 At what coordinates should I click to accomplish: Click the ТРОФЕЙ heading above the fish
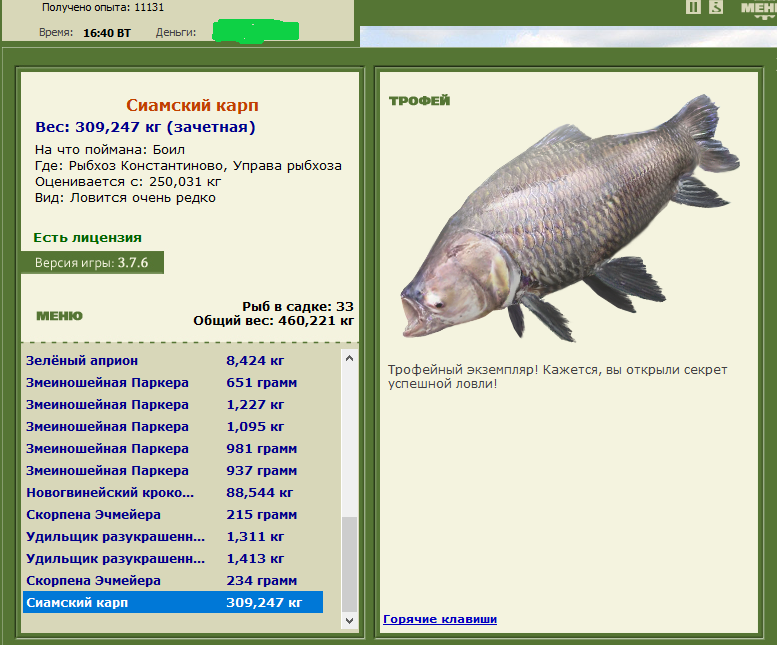[420, 101]
